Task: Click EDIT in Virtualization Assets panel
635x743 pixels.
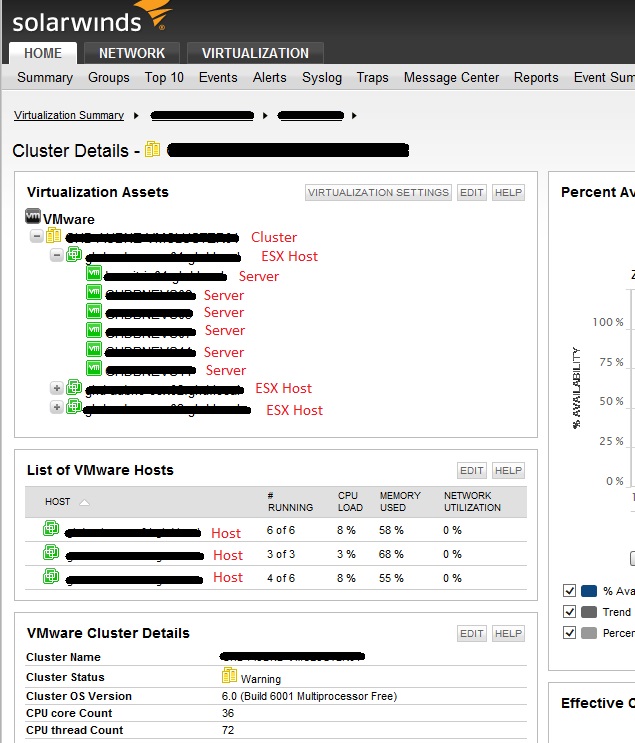Action: click(x=472, y=192)
